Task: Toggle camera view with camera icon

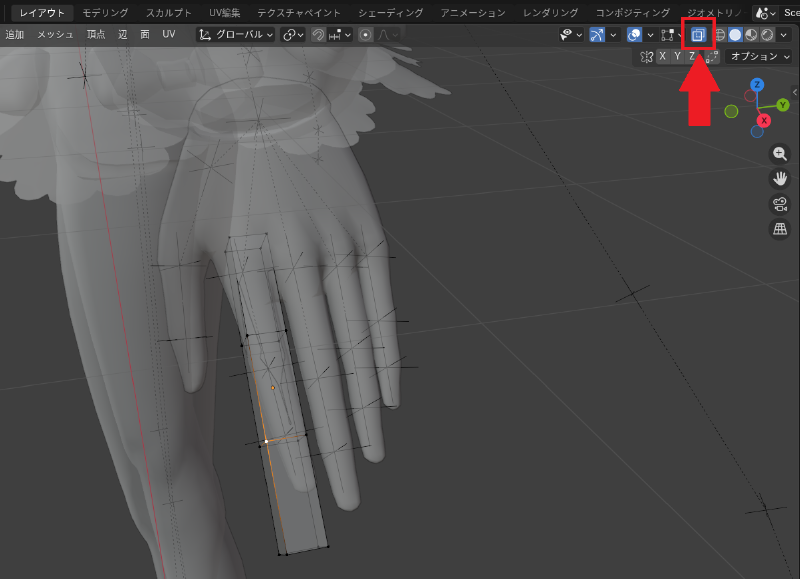Action: click(780, 204)
